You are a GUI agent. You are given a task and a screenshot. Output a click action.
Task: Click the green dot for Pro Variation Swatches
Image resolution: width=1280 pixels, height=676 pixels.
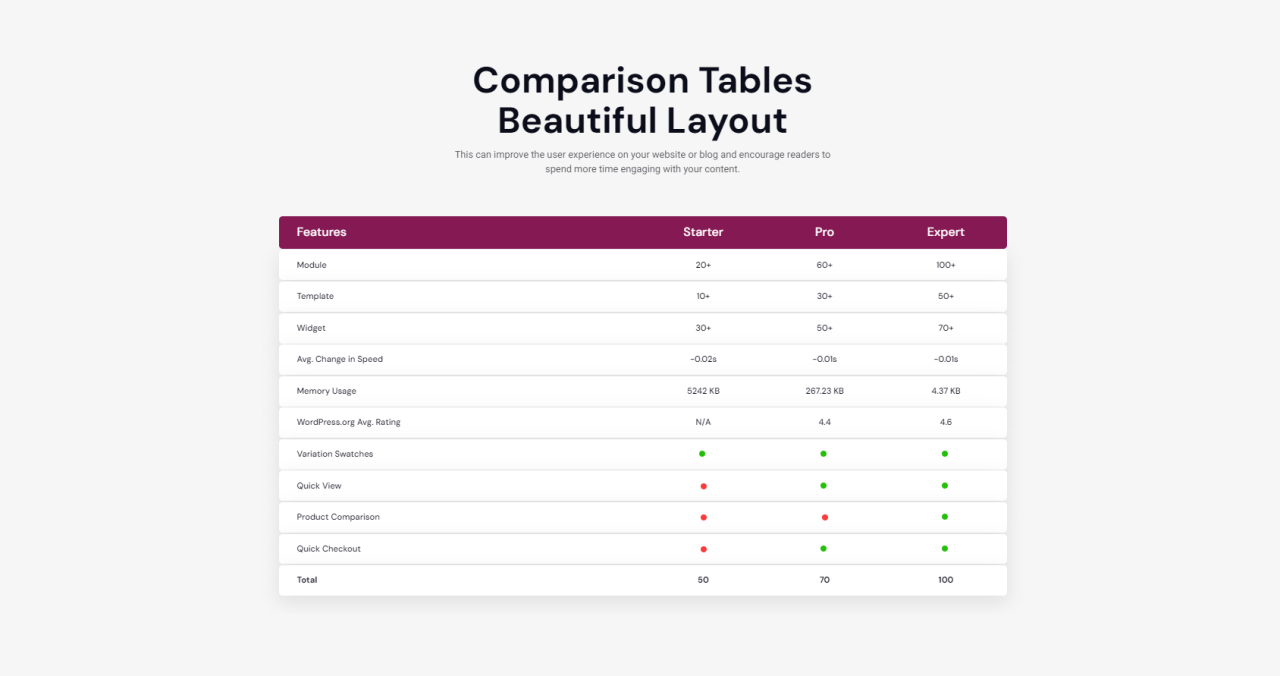pos(824,454)
